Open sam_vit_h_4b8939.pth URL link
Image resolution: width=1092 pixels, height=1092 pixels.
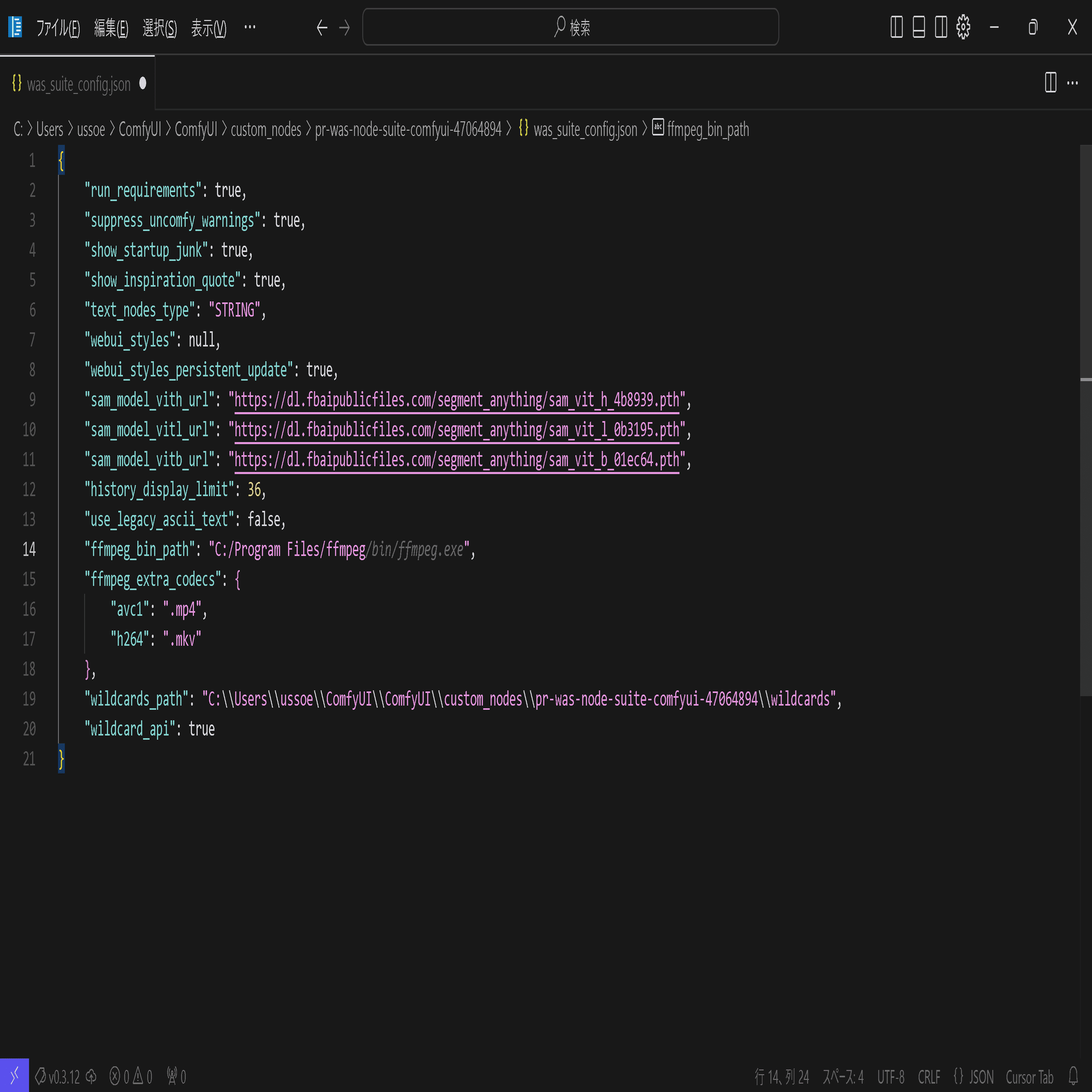pyautogui.click(x=456, y=400)
